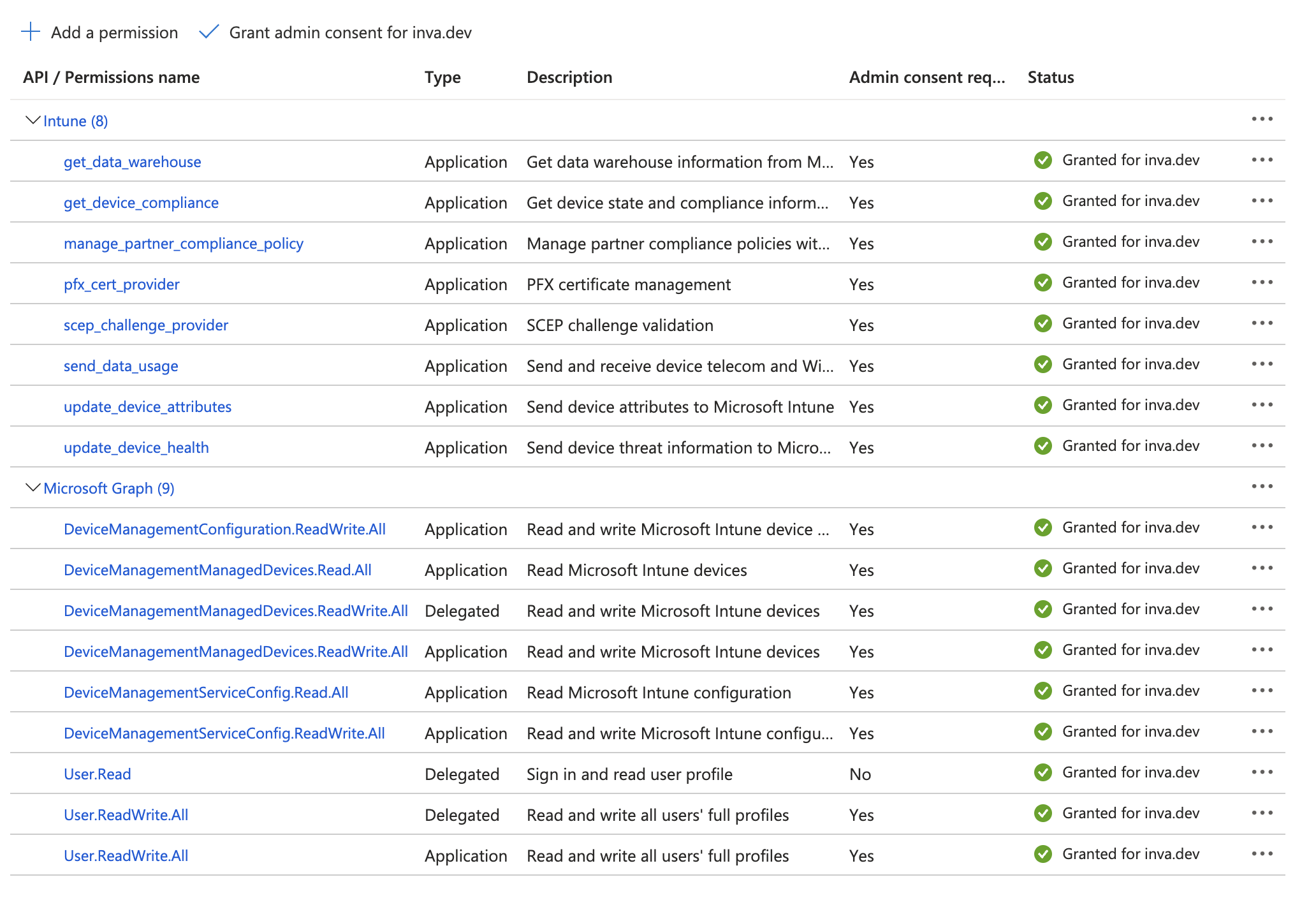This screenshot has width=1316, height=898.
Task: Click the 'No' admin consent value for User.Read
Action: coord(860,774)
